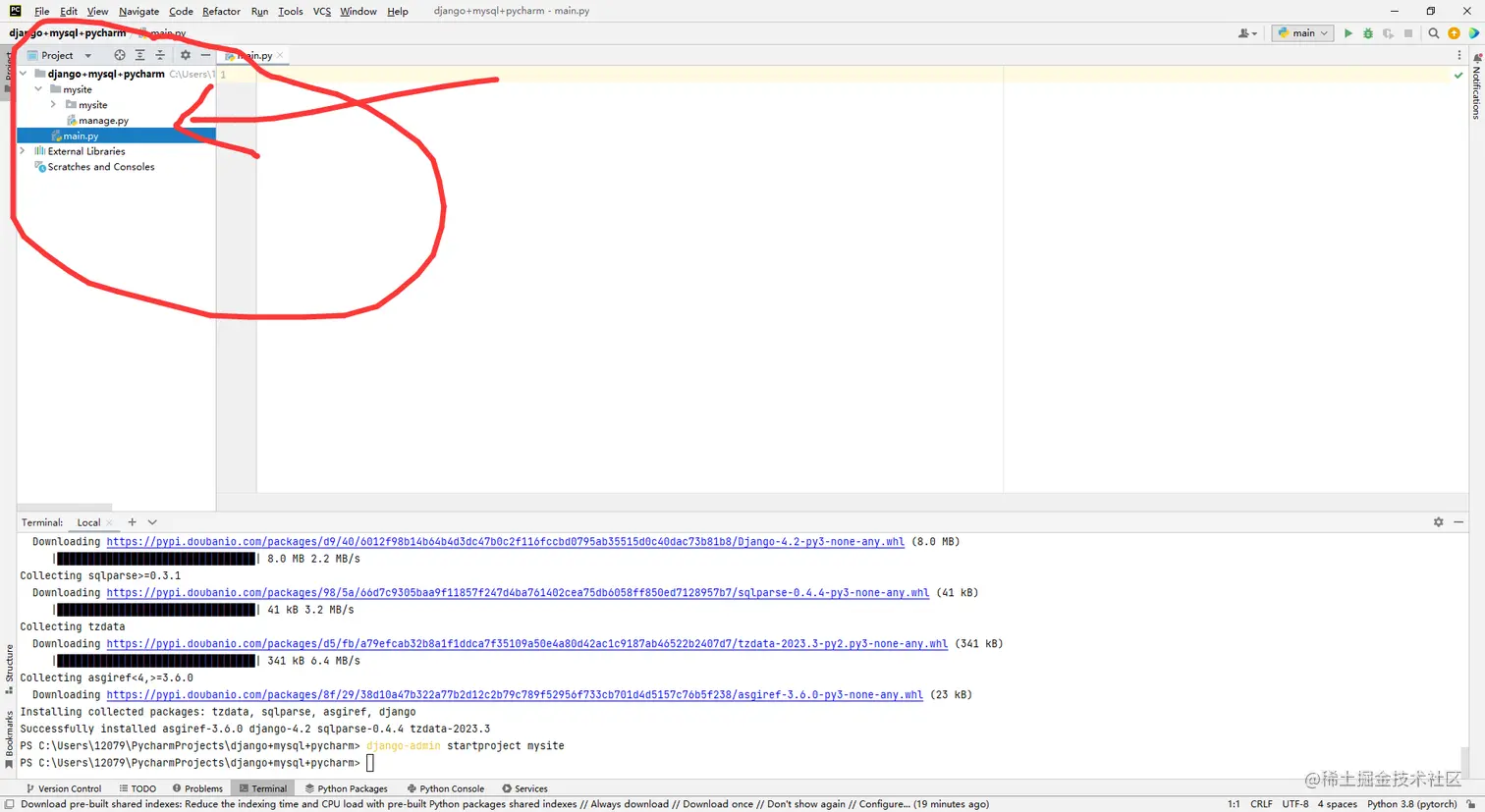Open Terminal panel gear settings

point(1438,522)
